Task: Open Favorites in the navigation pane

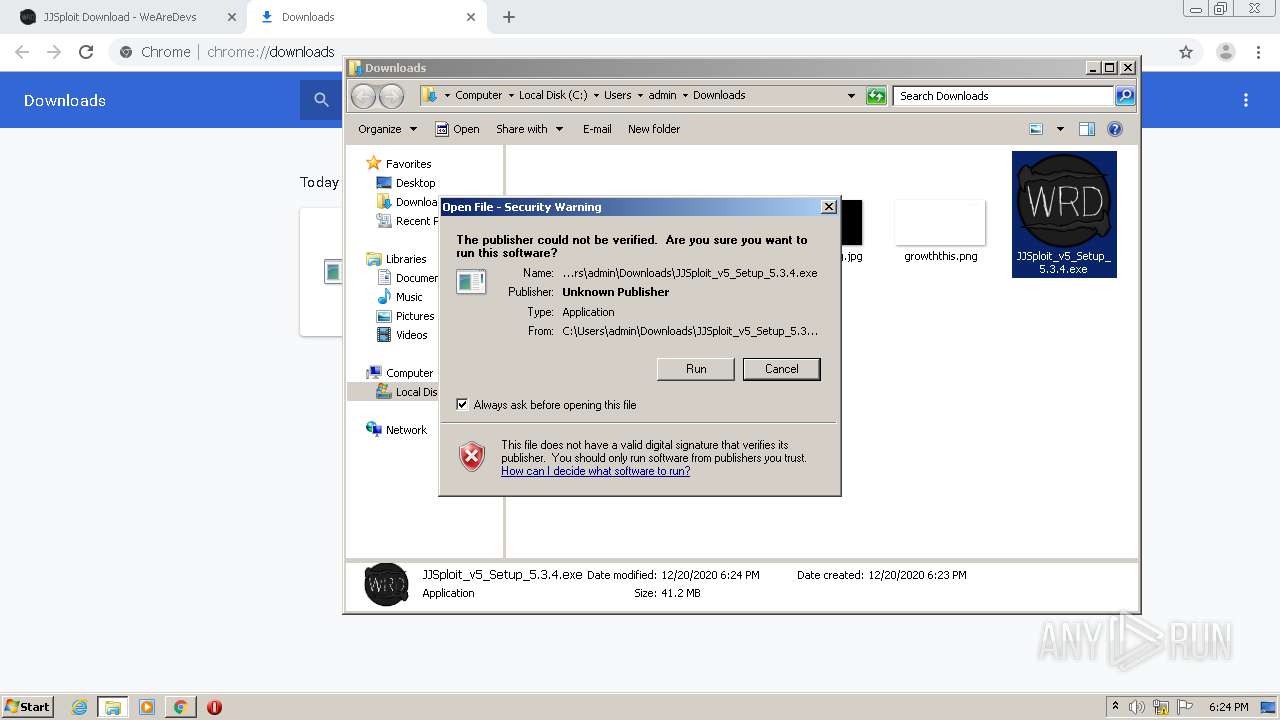Action: [x=408, y=164]
